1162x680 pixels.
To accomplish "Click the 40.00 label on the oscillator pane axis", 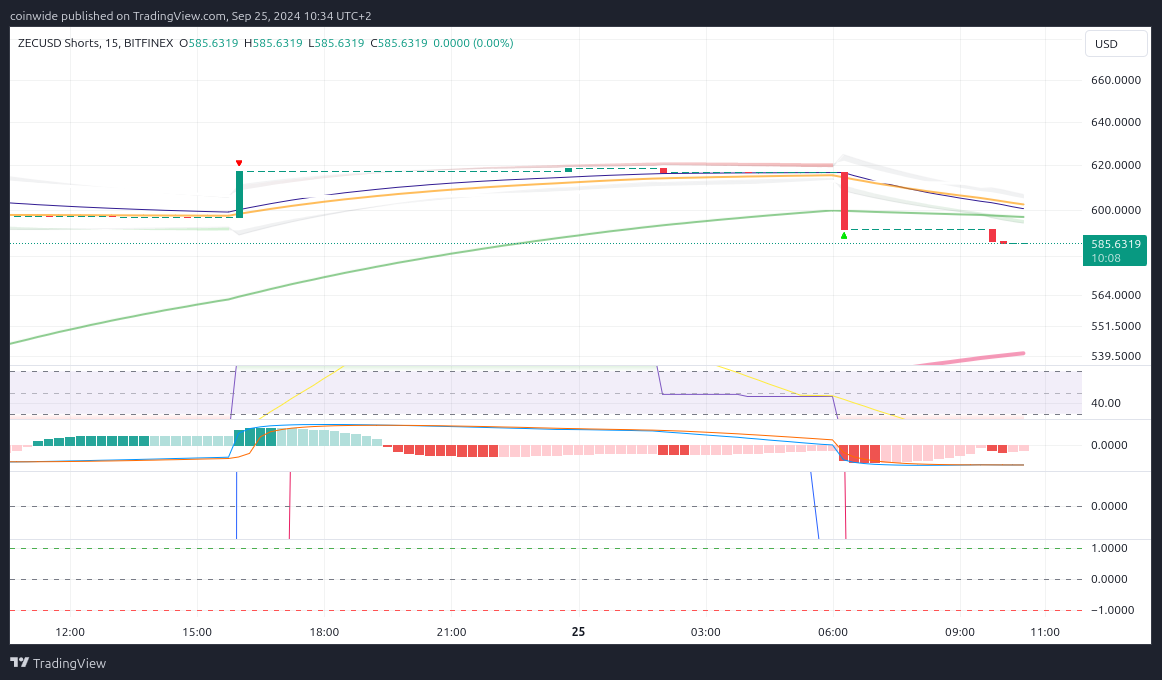I will 1106,403.
